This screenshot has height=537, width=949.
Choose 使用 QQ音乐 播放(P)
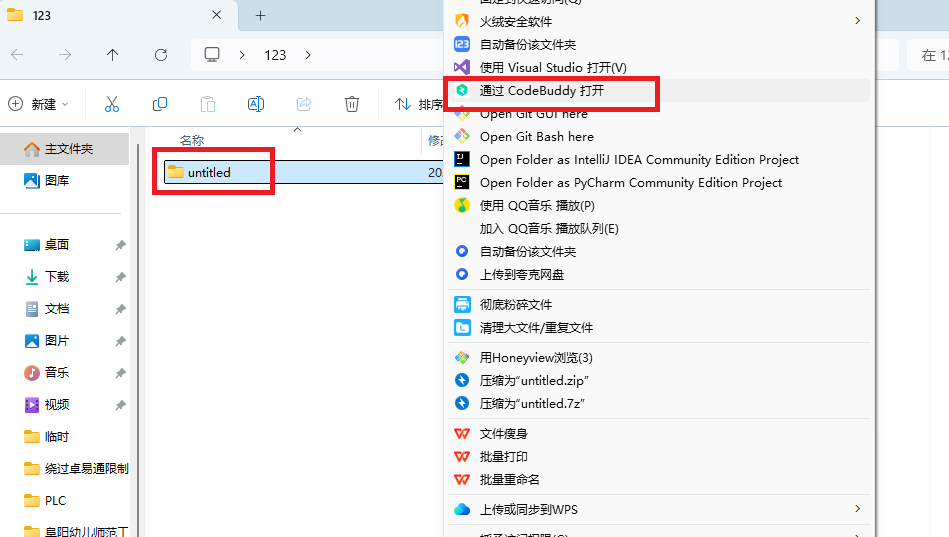(658, 205)
